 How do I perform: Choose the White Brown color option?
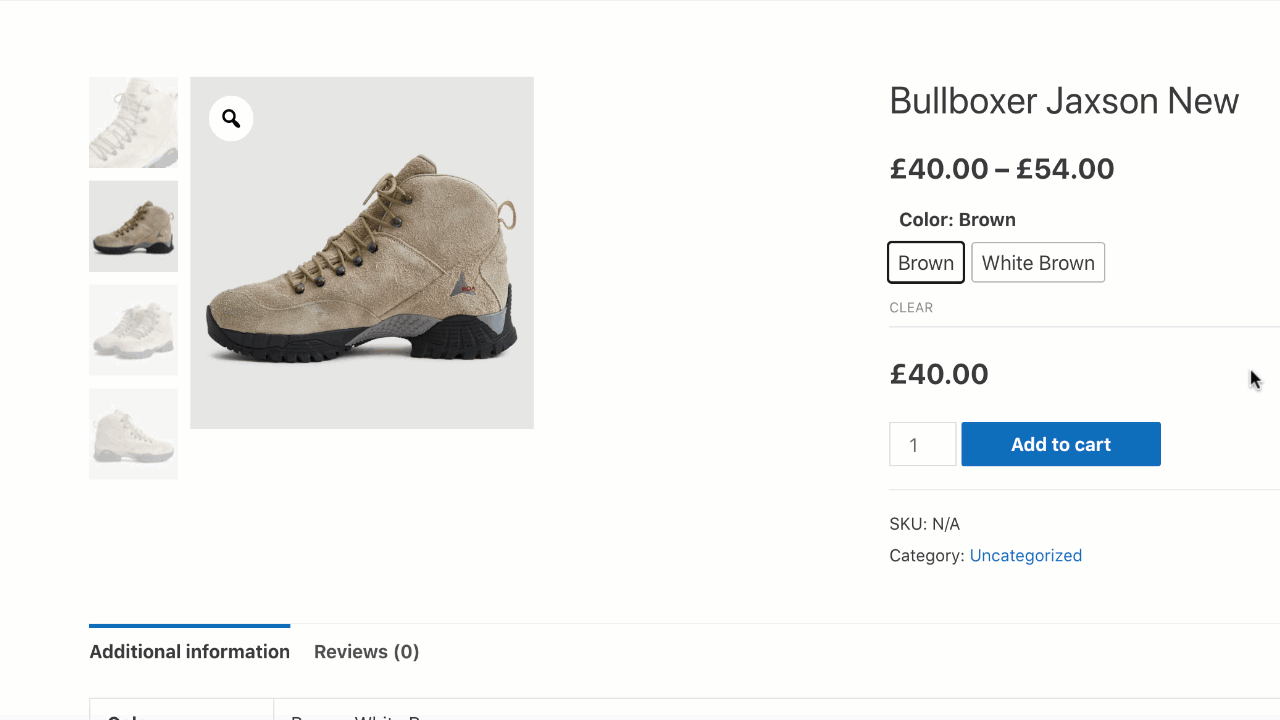(1038, 263)
